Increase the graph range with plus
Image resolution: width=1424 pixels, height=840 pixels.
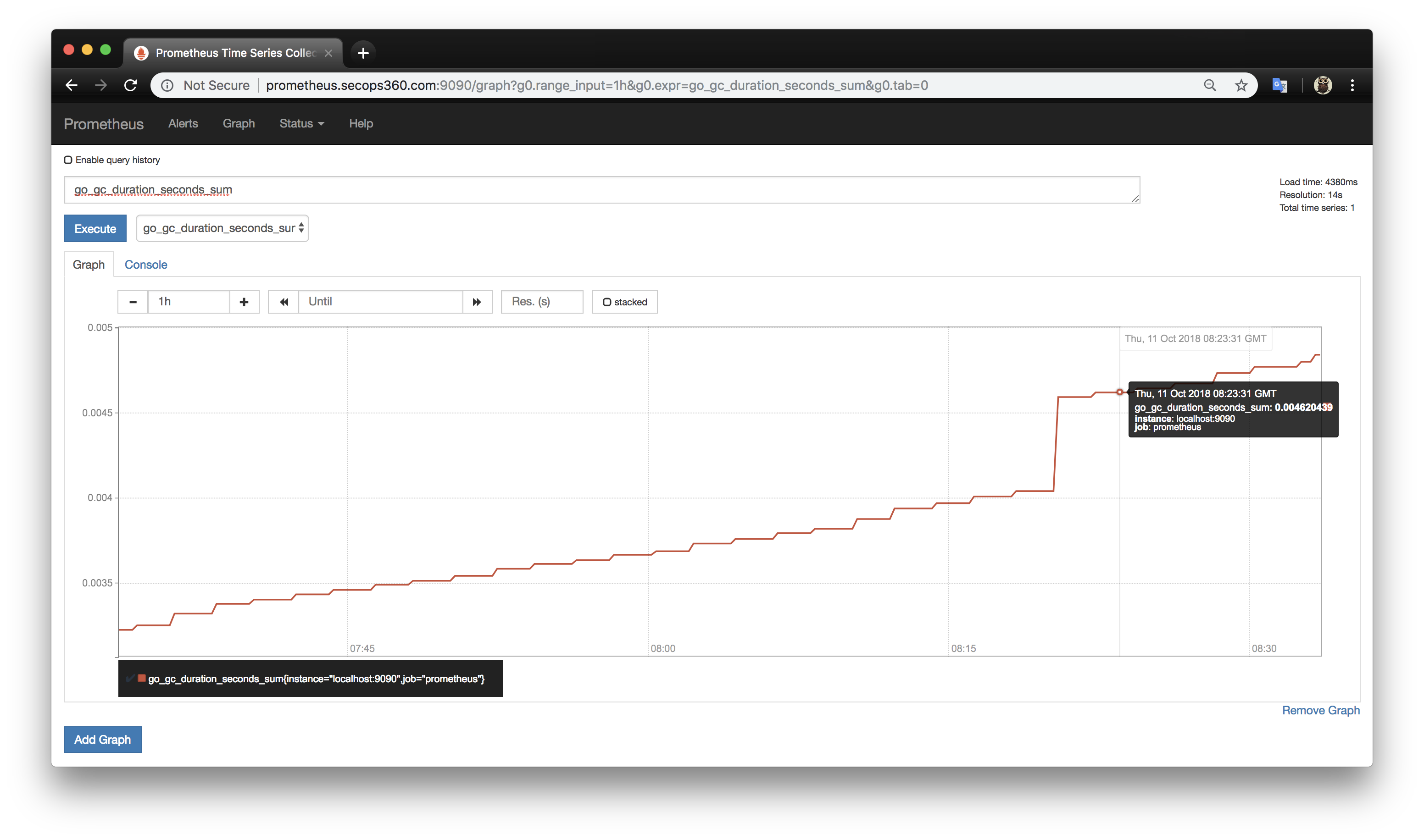coord(244,302)
